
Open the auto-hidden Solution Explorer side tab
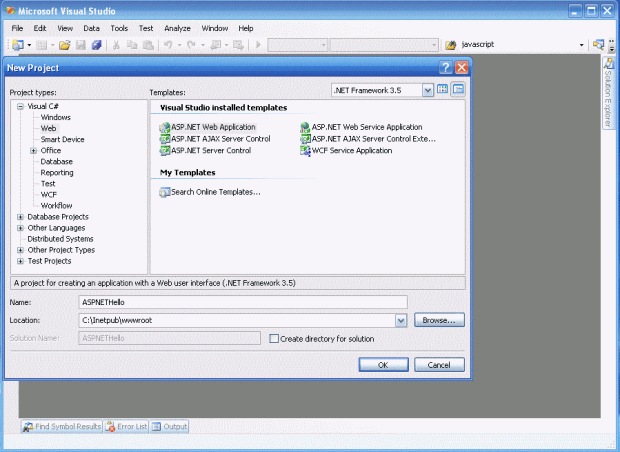pyautogui.click(x=607, y=93)
